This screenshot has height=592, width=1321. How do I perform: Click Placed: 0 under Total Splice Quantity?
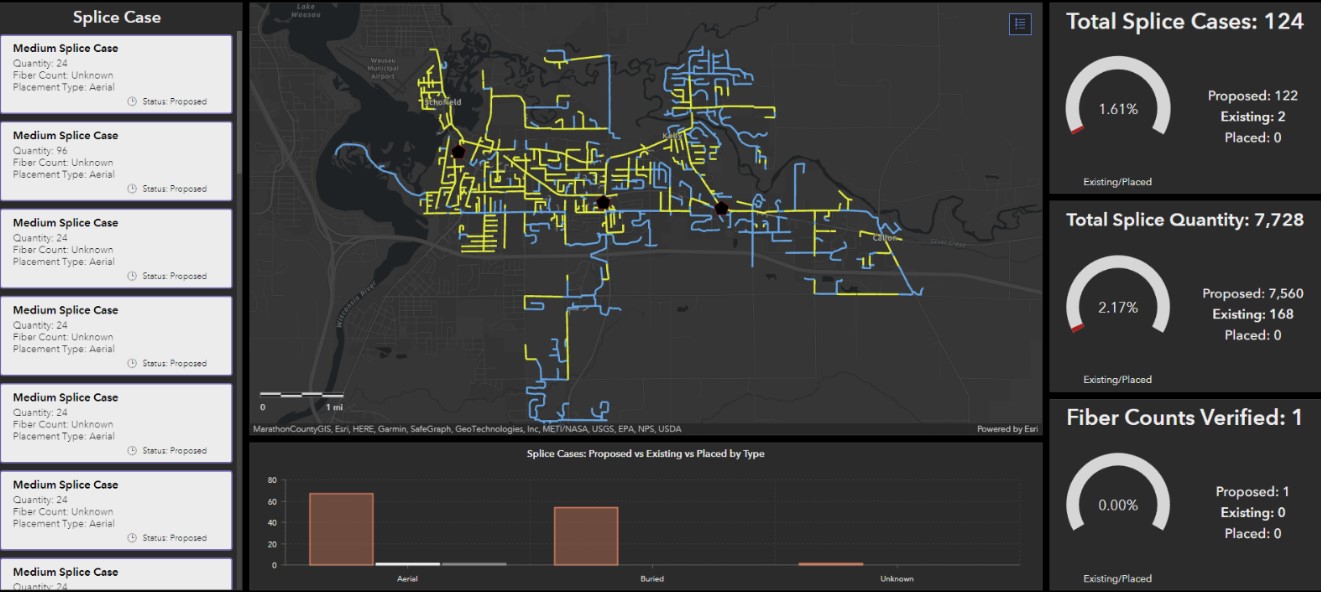point(1253,336)
